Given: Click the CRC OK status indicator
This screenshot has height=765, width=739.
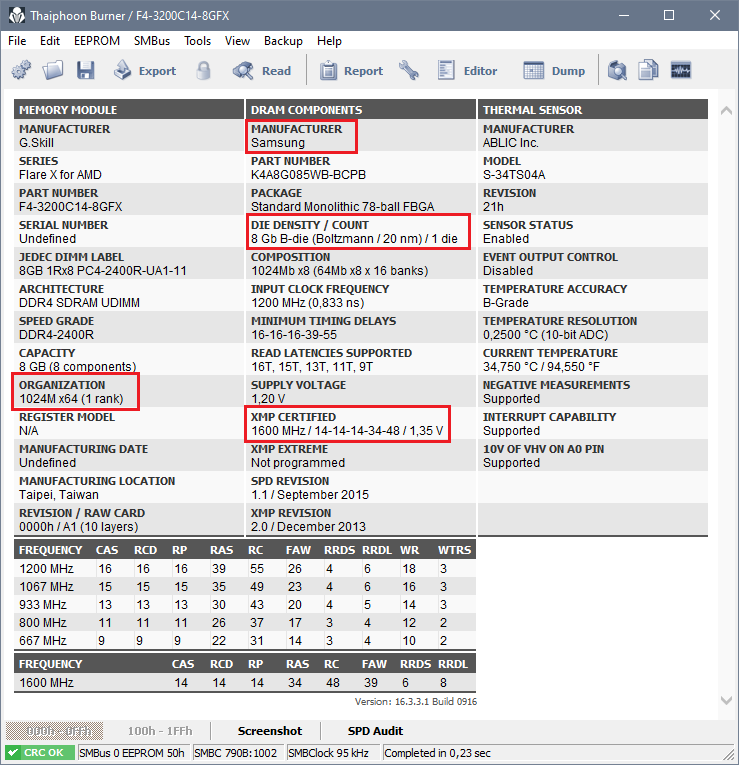Looking at the screenshot, I should click(40, 753).
